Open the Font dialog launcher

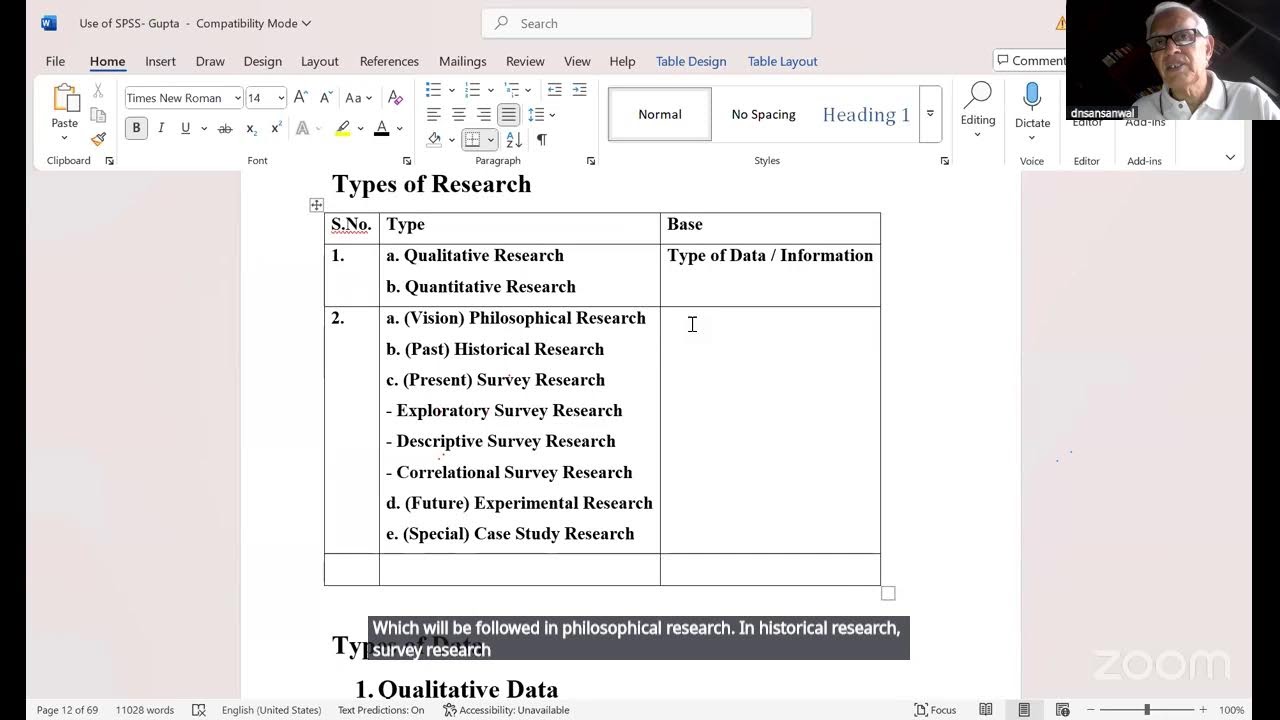[407, 161]
